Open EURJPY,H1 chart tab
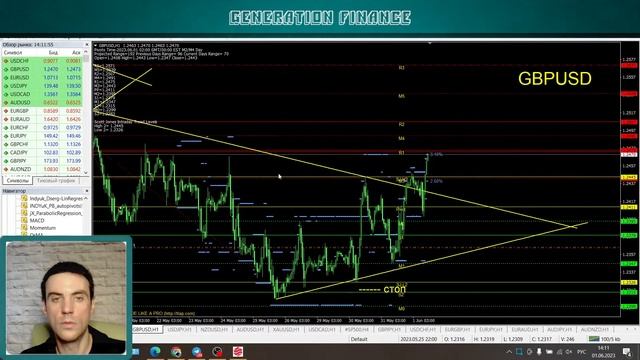Viewport: 640px width, 360px height. point(491,329)
